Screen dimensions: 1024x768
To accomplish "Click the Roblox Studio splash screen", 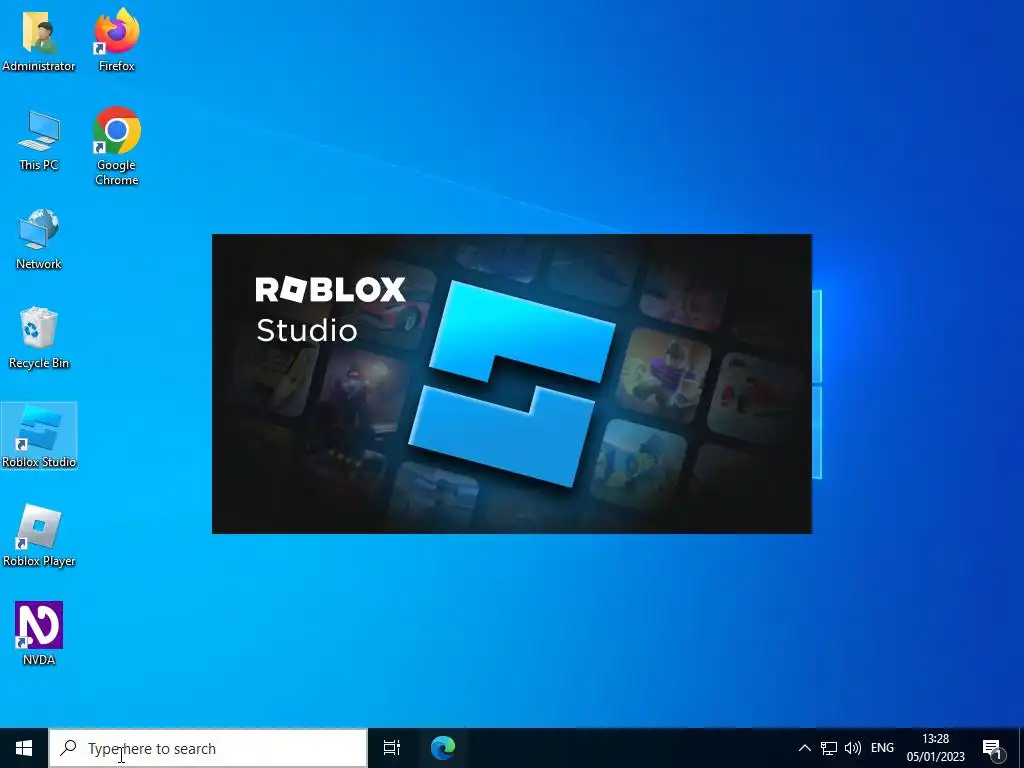I will pos(512,384).
